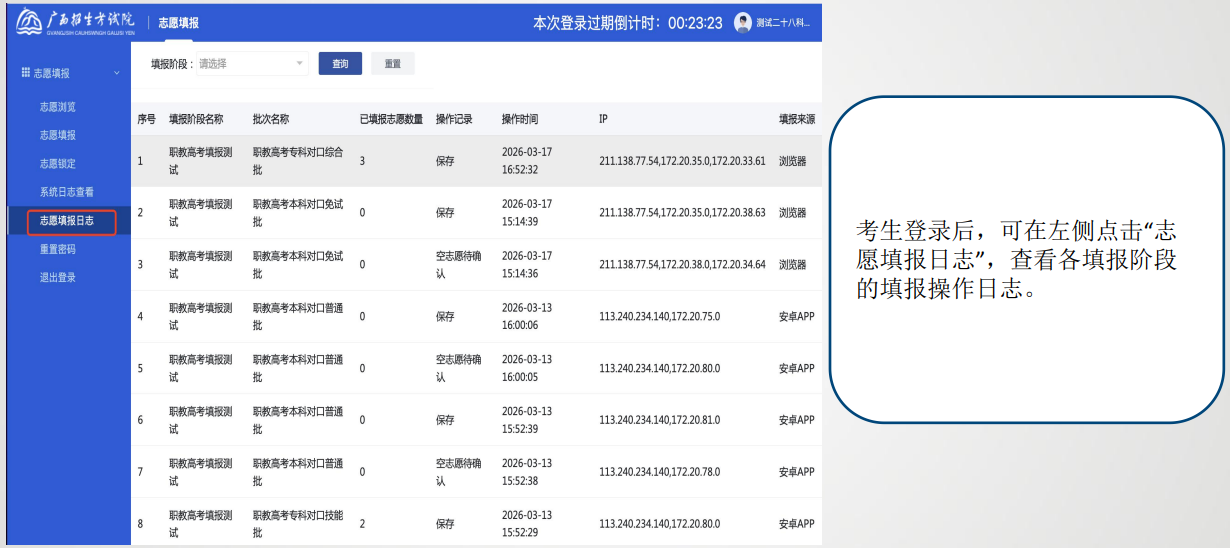Screen dimensions: 1230x548
Task: Click the grid icon beside 志愿填报 menu
Action: click(26, 73)
